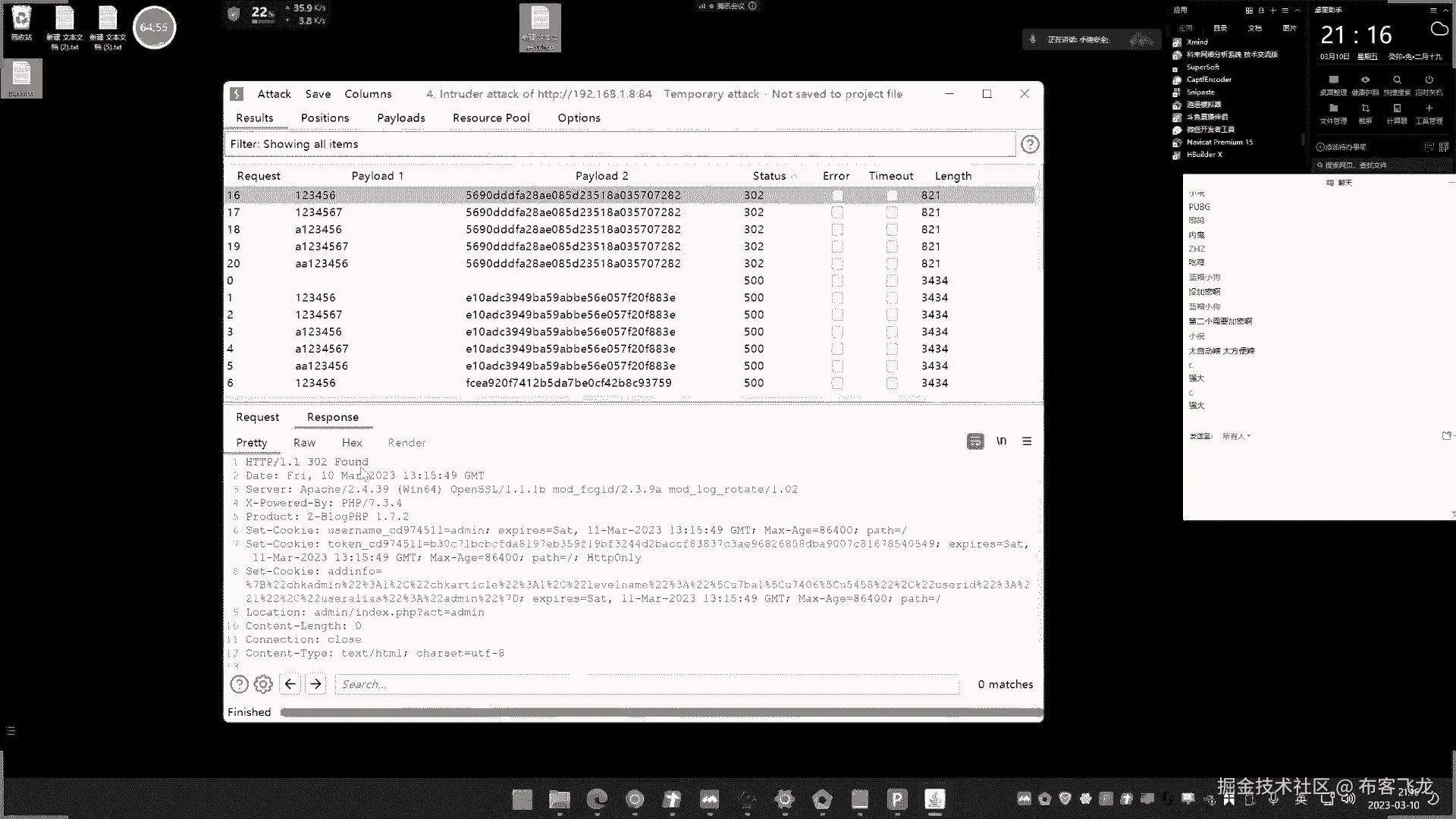Click the filter help question mark icon
This screenshot has height=819, width=1456.
(1029, 144)
